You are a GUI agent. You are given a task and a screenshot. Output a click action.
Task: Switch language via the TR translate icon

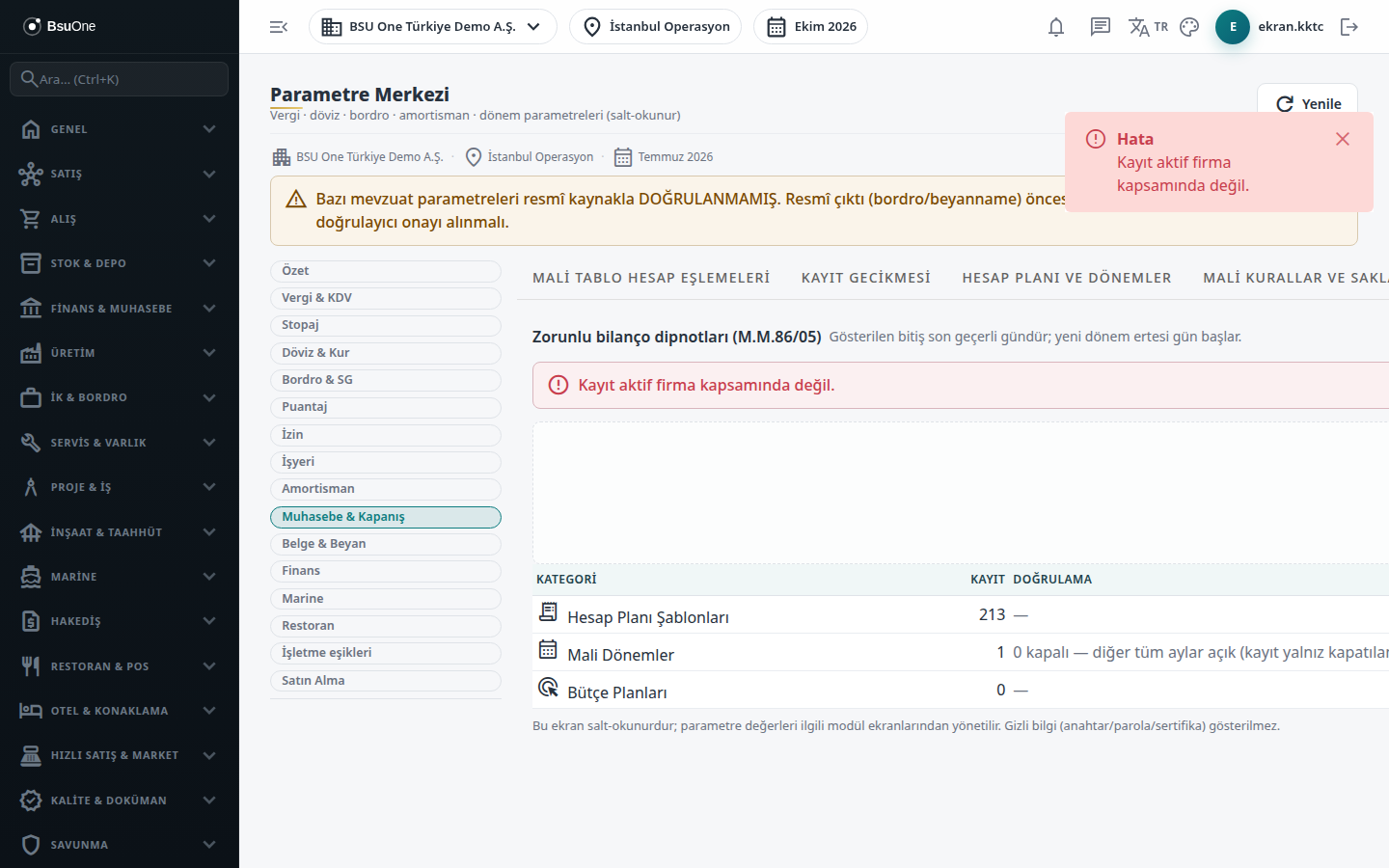point(1148,27)
